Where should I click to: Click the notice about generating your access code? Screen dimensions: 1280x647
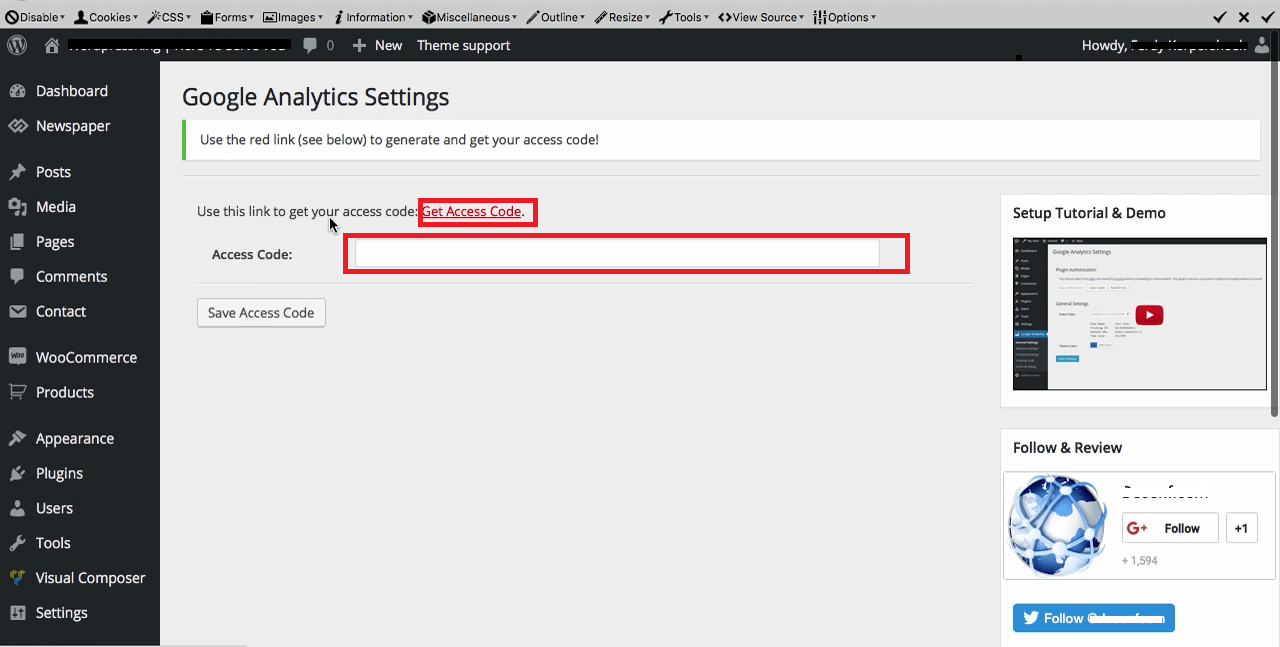point(721,140)
